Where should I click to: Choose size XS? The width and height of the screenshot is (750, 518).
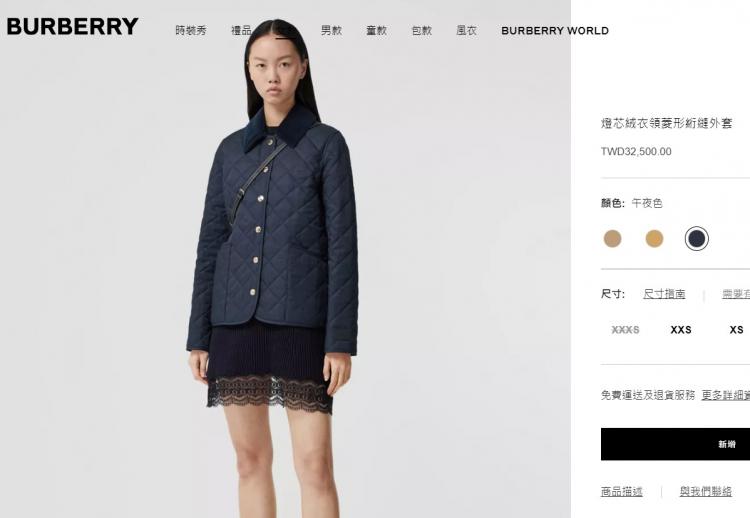[737, 330]
